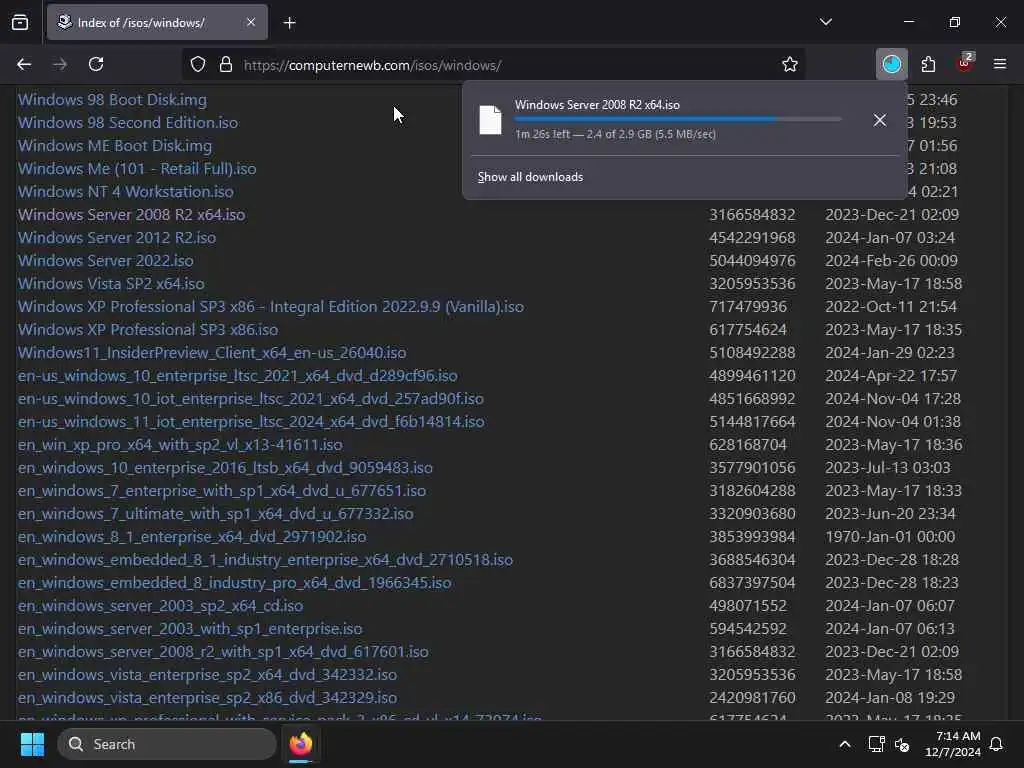Image resolution: width=1024 pixels, height=768 pixels.
Task: Cancel the Windows Server 2008 download
Action: 880,120
